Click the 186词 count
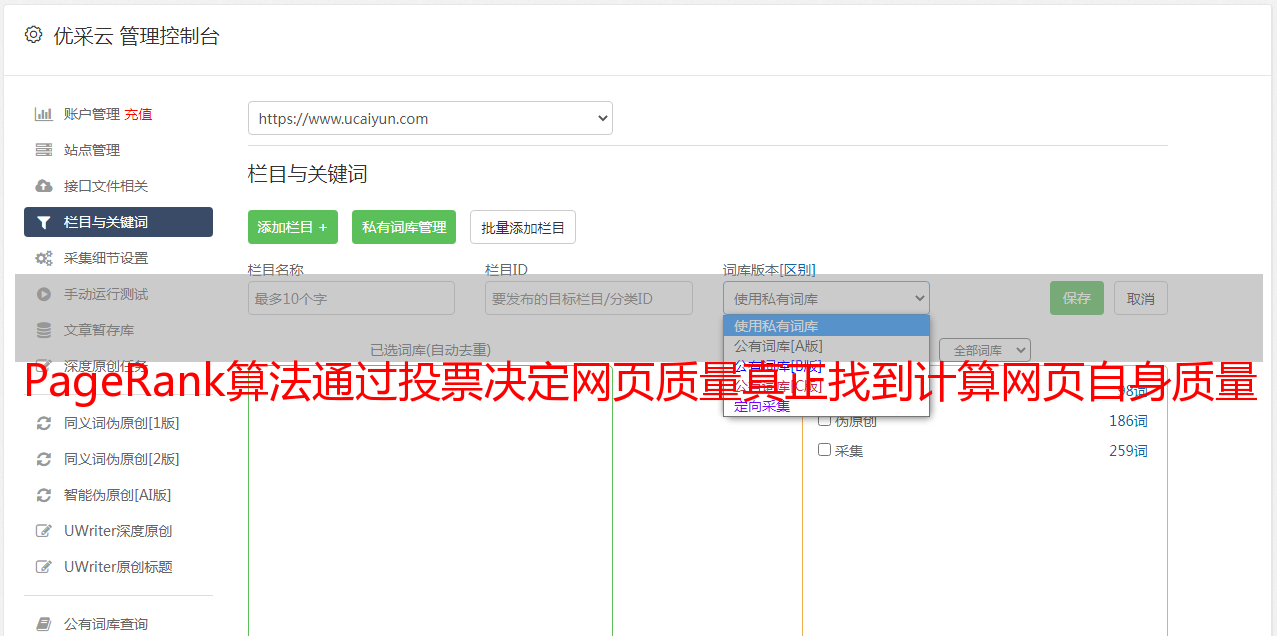1277x636 pixels. click(1128, 421)
